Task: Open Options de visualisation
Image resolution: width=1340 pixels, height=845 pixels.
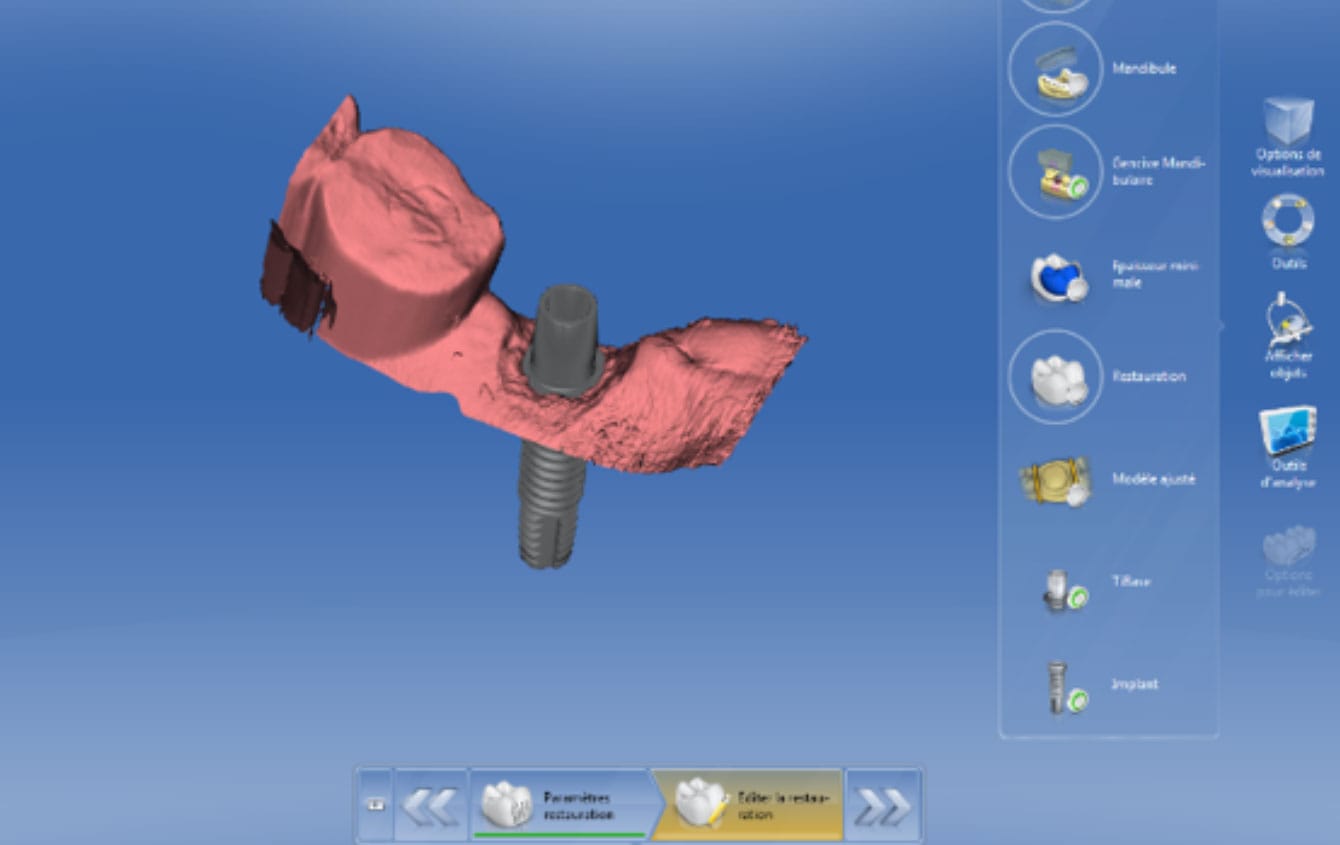Action: [x=1288, y=124]
